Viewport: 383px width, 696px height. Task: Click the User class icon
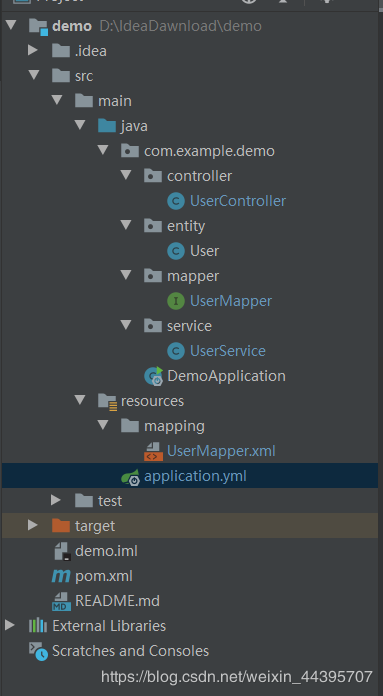[x=176, y=251]
